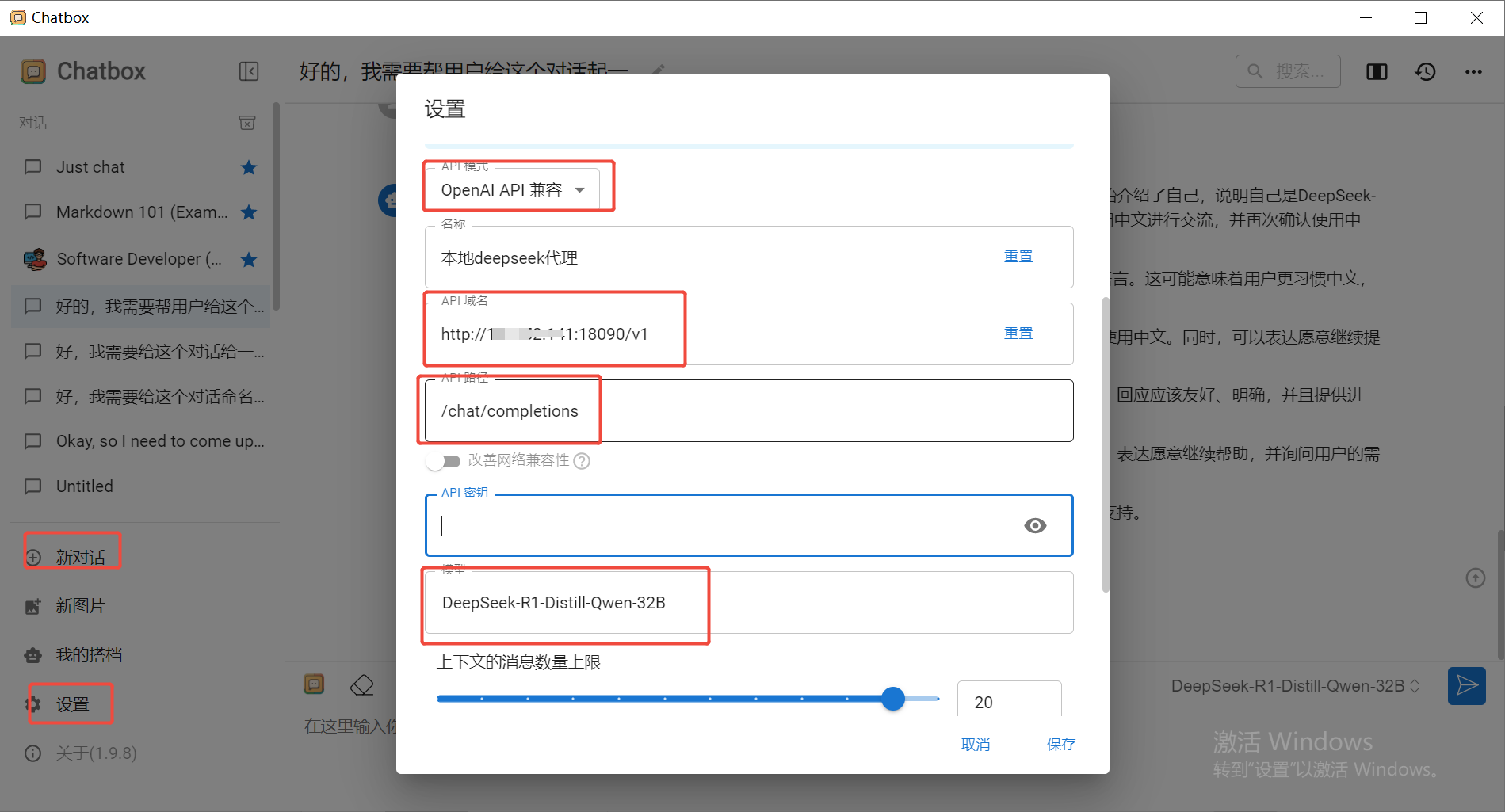This screenshot has width=1505, height=812.
Task: Click the archive conversations icon beside 对话
Action: (x=247, y=123)
